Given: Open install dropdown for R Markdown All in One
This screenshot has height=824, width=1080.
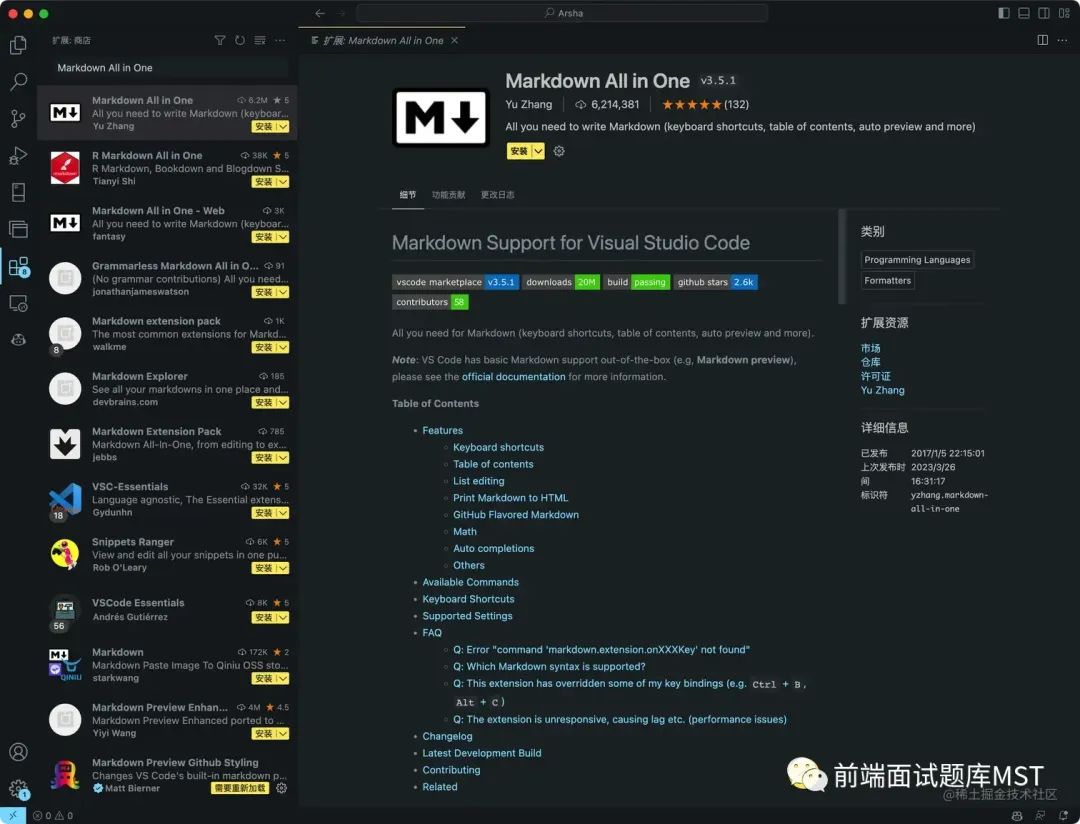Looking at the screenshot, I should tap(283, 182).
